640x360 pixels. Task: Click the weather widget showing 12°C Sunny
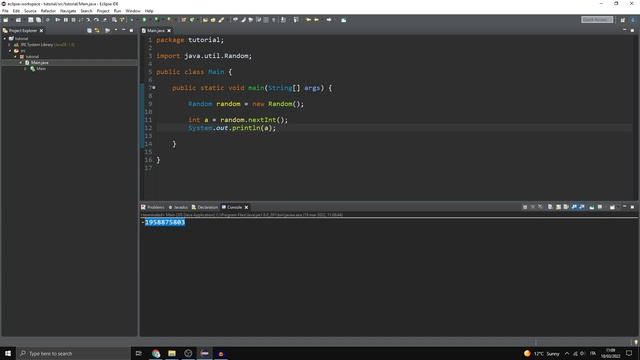[x=542, y=353]
